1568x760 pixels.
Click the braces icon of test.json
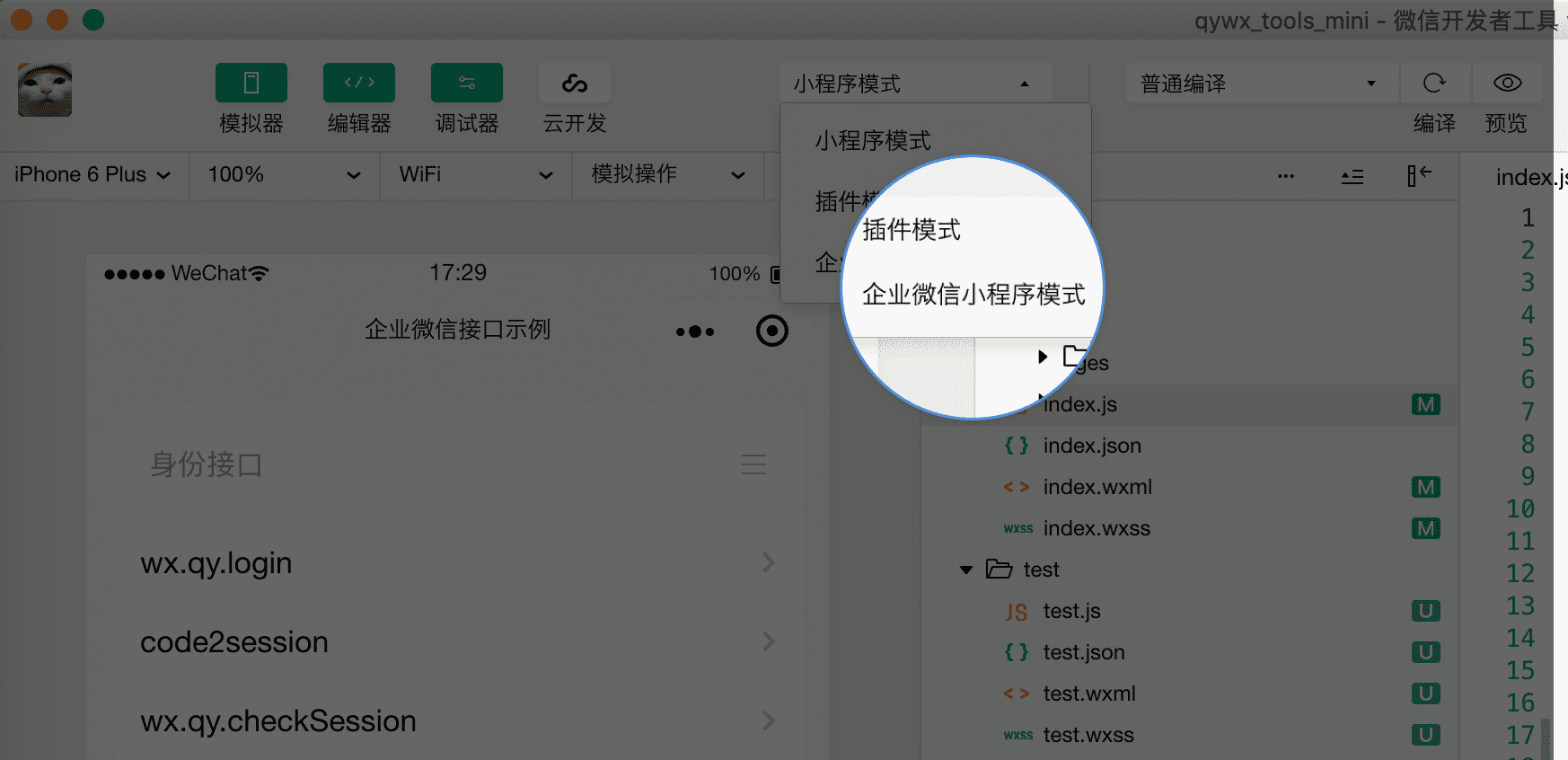click(x=1017, y=652)
